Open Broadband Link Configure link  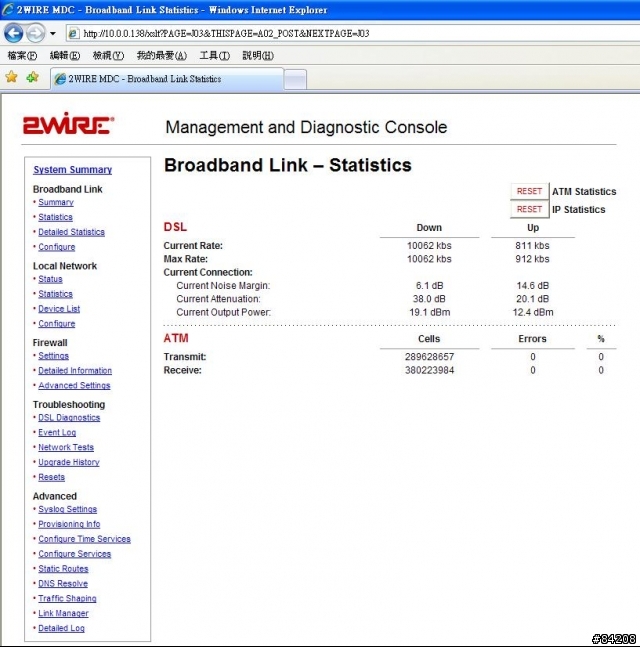pos(57,247)
